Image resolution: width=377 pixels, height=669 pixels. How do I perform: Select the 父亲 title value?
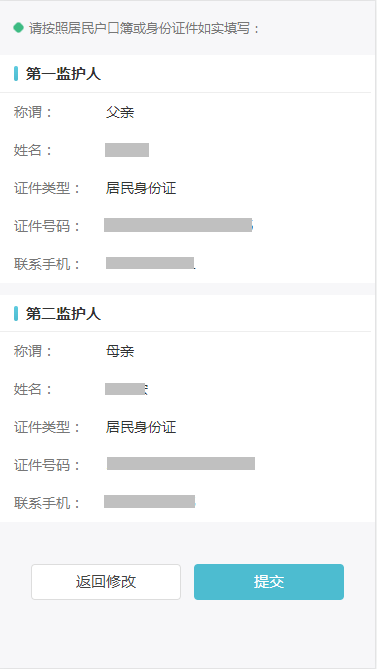[120, 113]
